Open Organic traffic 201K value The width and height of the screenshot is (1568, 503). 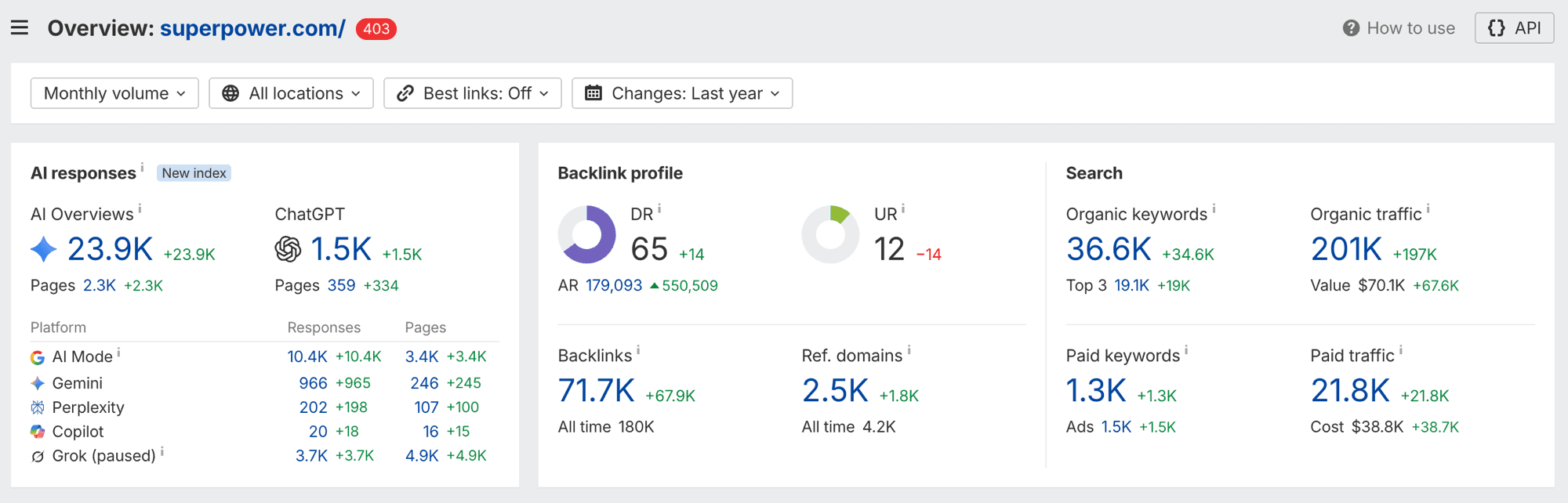[x=1346, y=250]
